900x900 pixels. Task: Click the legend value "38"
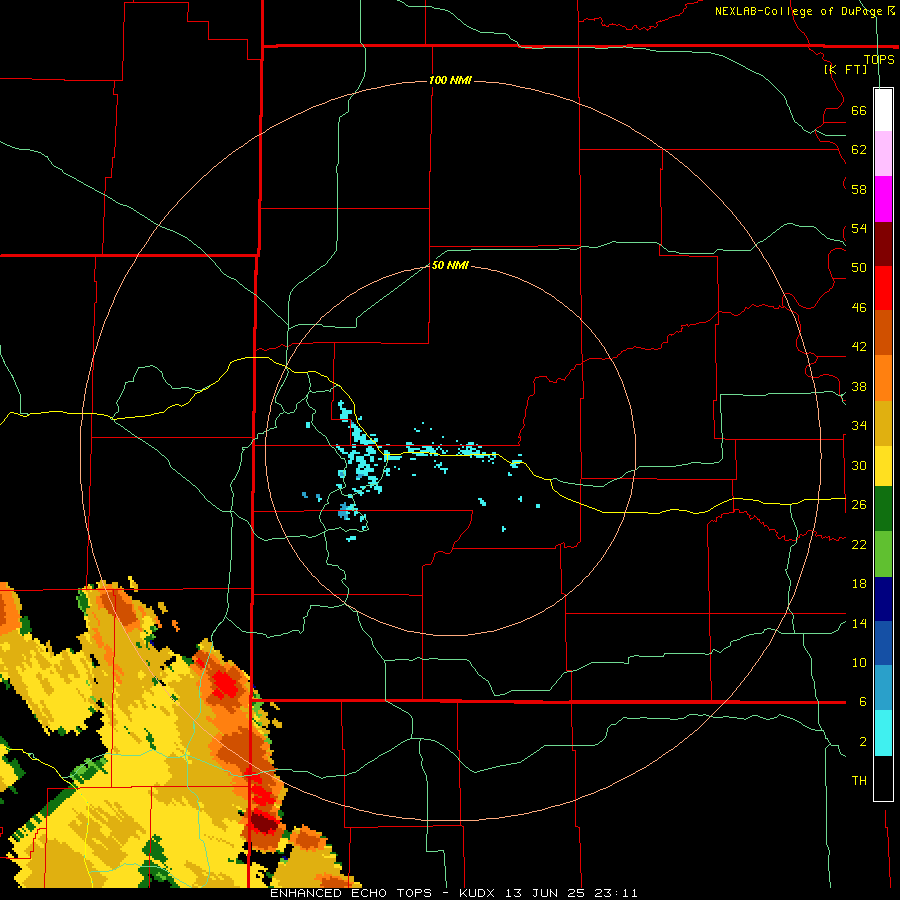click(859, 386)
